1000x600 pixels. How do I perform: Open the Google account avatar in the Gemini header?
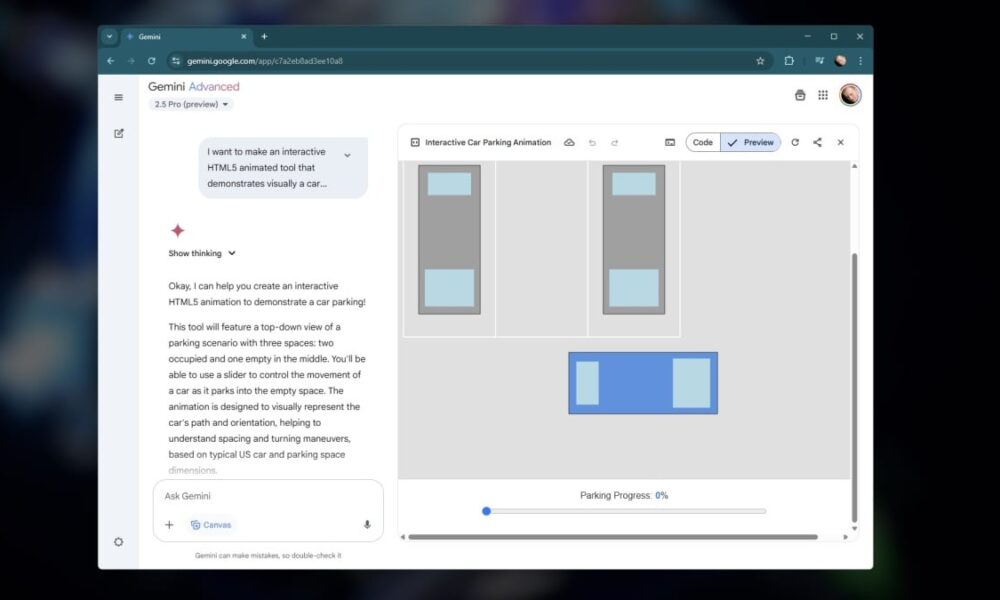click(x=850, y=95)
